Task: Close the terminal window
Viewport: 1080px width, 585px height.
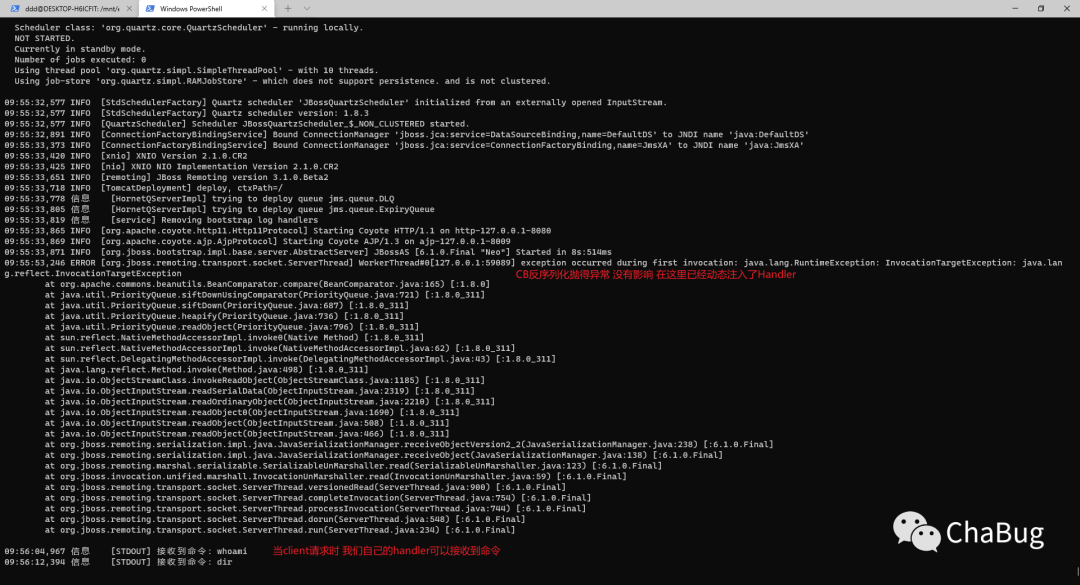Action: (1066, 8)
